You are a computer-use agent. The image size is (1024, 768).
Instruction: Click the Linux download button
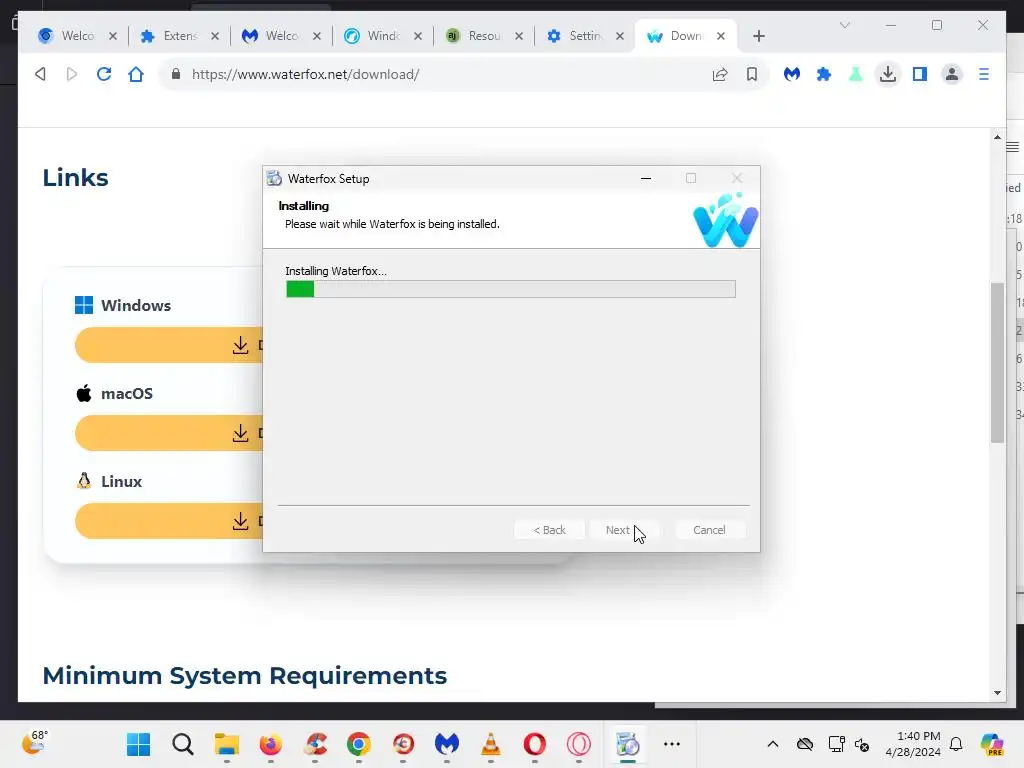point(169,521)
